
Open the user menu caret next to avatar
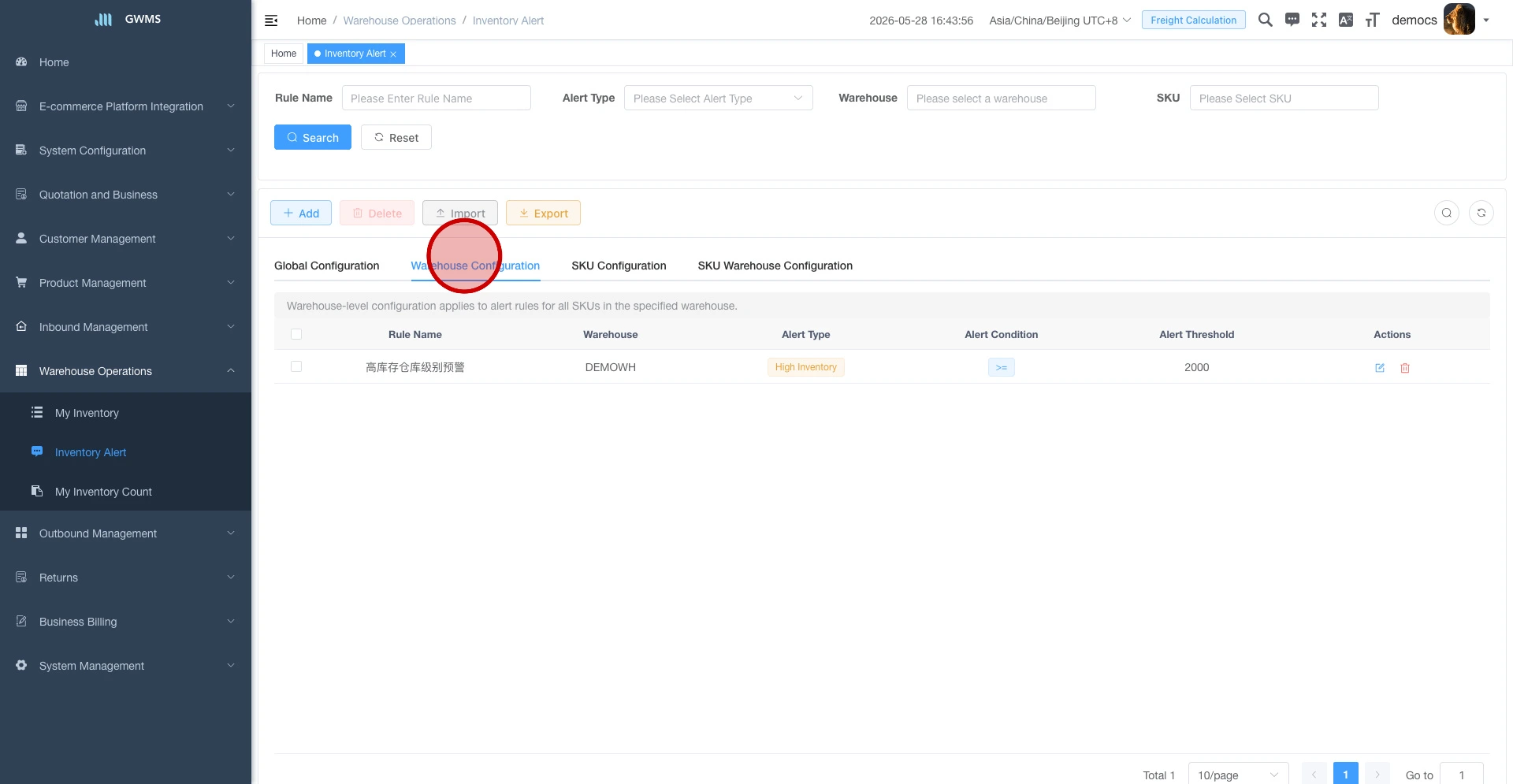click(x=1486, y=20)
